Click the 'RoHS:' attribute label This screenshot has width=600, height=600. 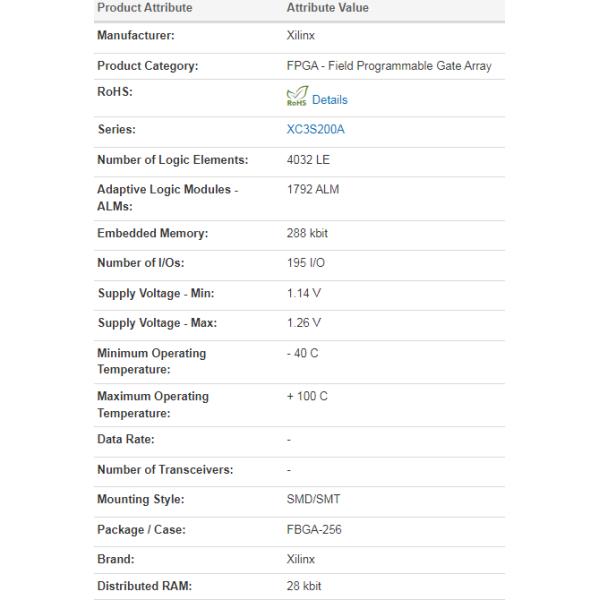(115, 92)
